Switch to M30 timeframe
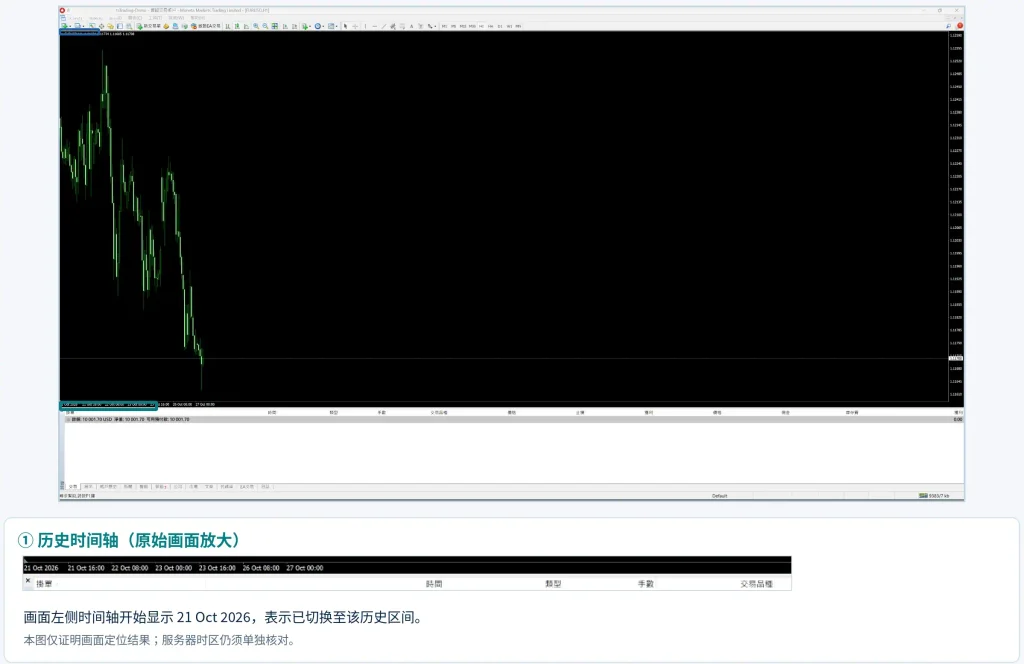 pos(472,26)
